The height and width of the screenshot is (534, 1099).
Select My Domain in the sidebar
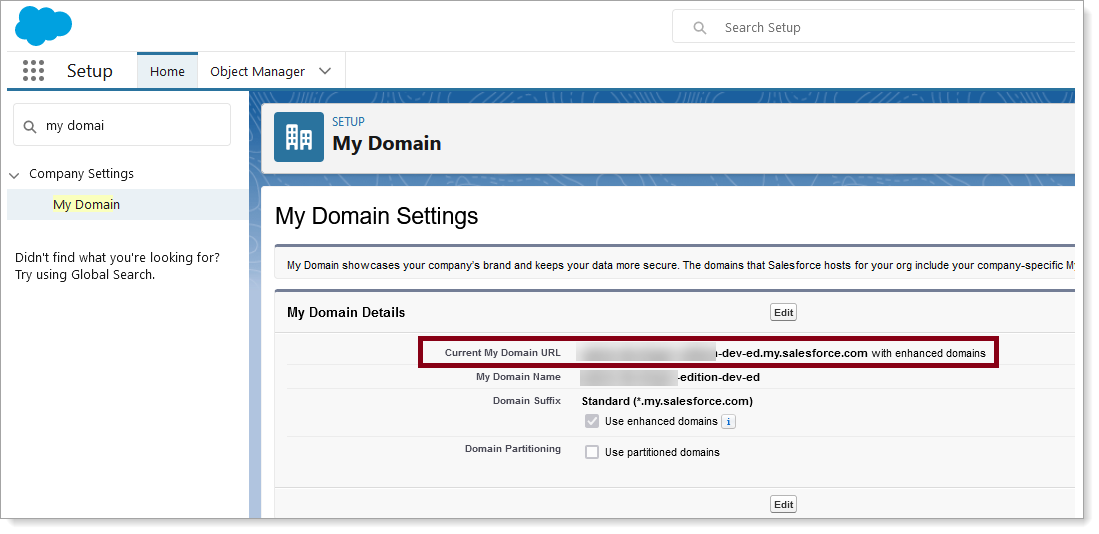click(x=128, y=205)
